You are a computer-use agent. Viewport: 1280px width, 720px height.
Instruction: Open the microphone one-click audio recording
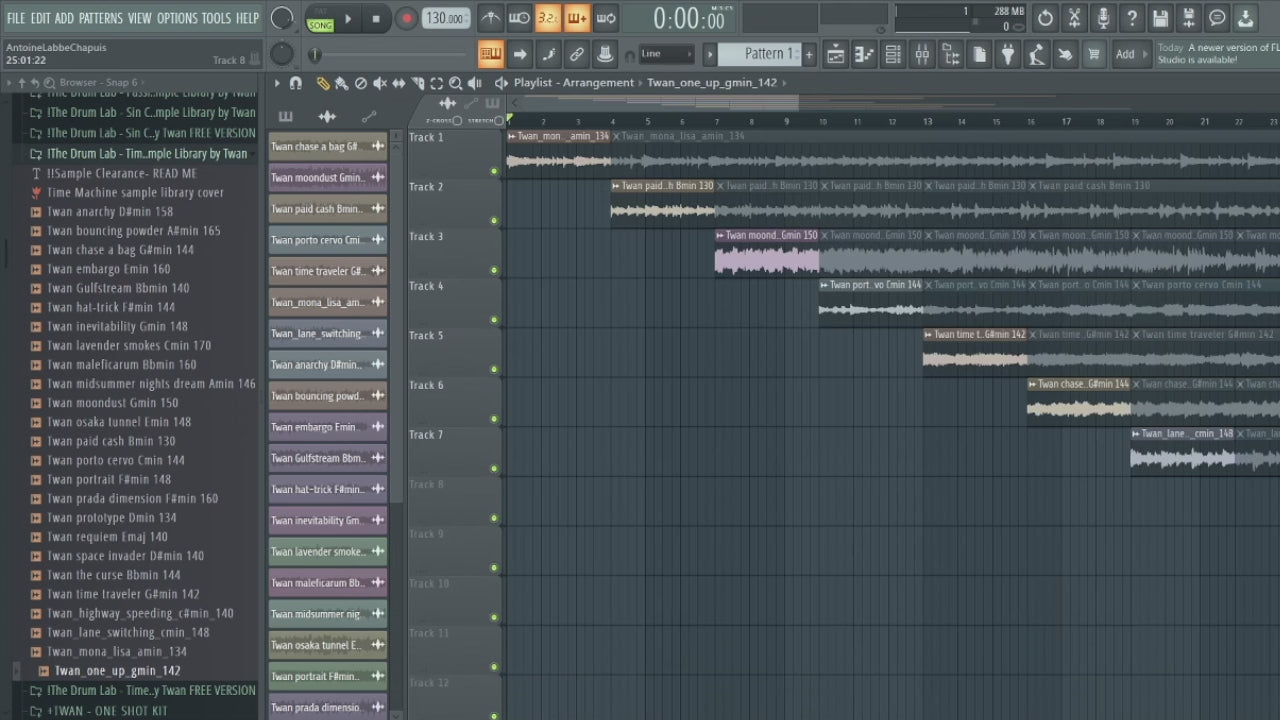[x=1102, y=18]
